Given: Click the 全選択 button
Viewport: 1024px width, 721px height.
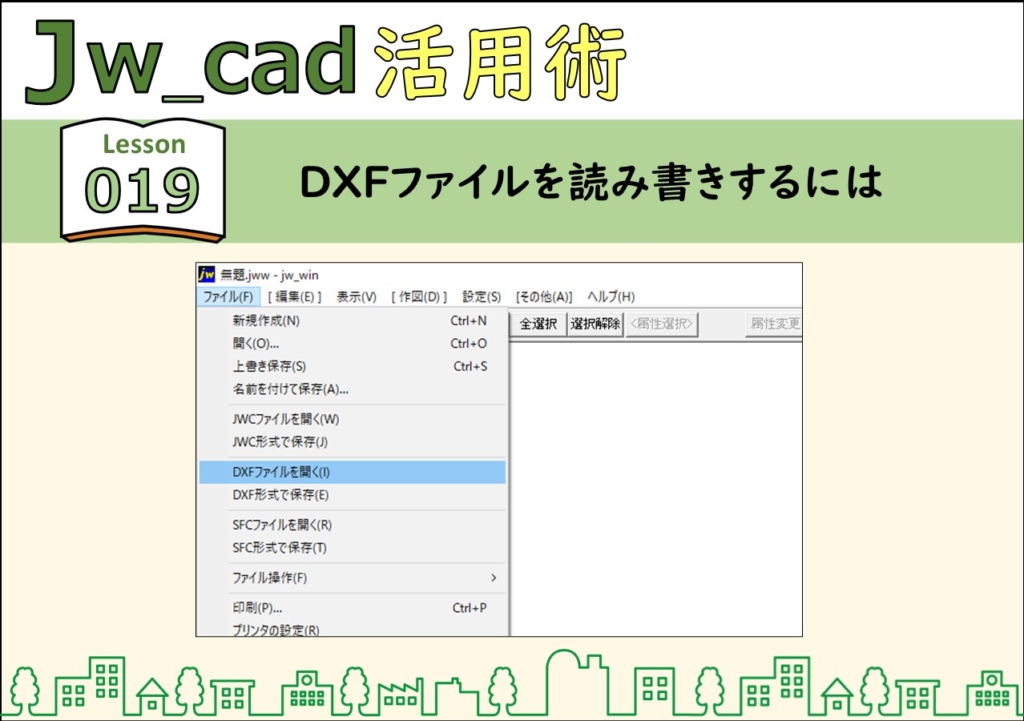Looking at the screenshot, I should (x=538, y=324).
